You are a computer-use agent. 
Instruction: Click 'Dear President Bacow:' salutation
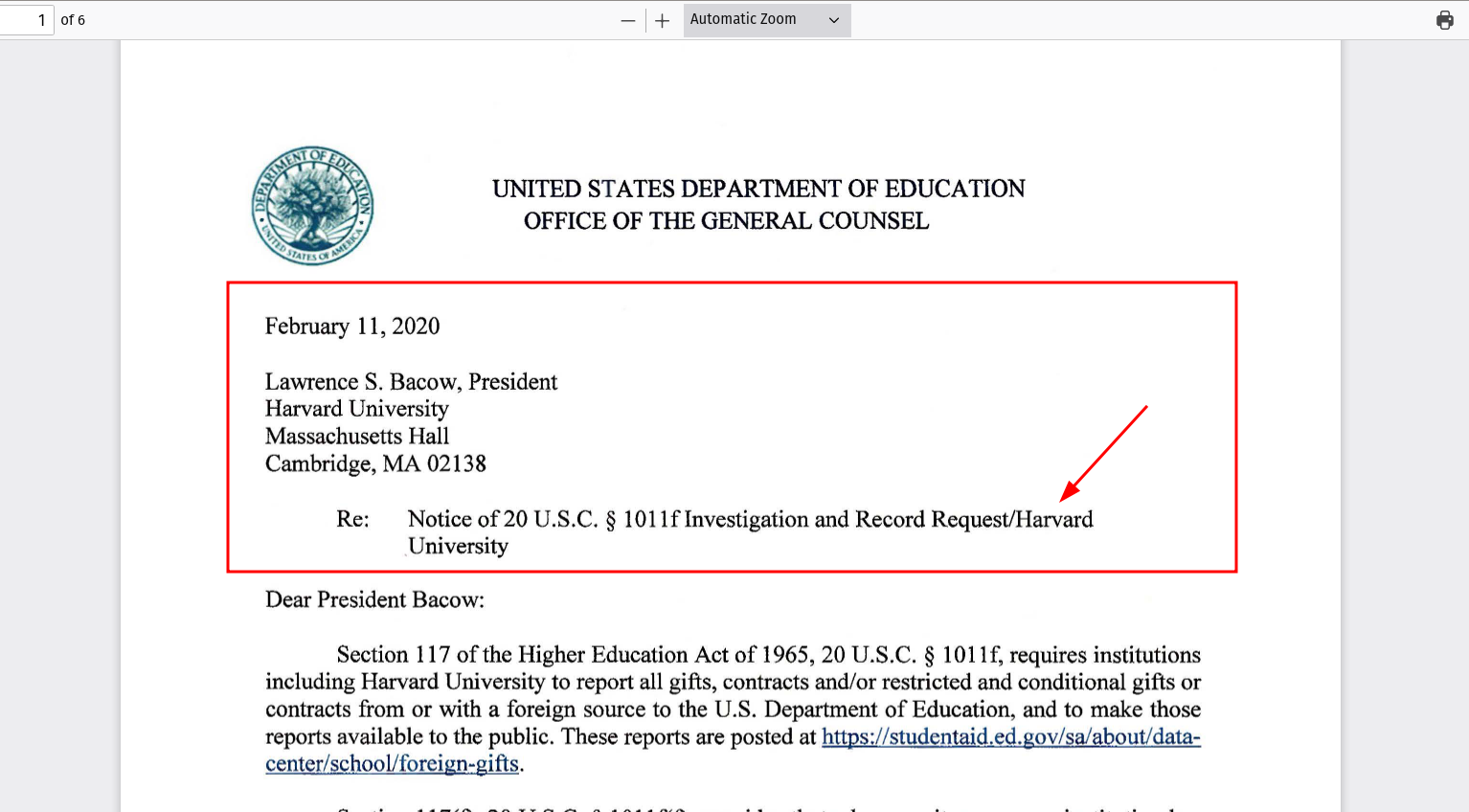(x=374, y=600)
